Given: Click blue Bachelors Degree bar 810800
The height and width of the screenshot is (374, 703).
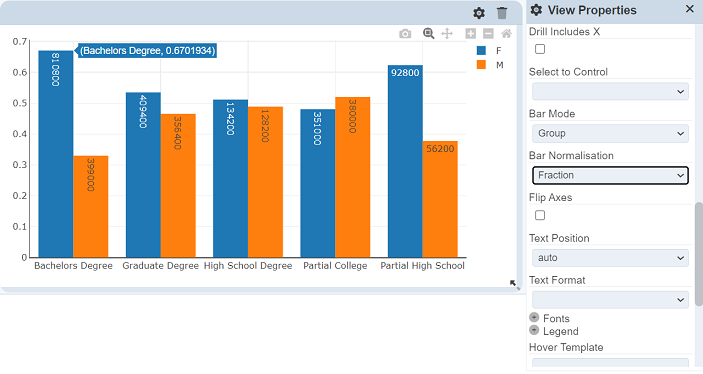Looking at the screenshot, I should click(x=56, y=154).
